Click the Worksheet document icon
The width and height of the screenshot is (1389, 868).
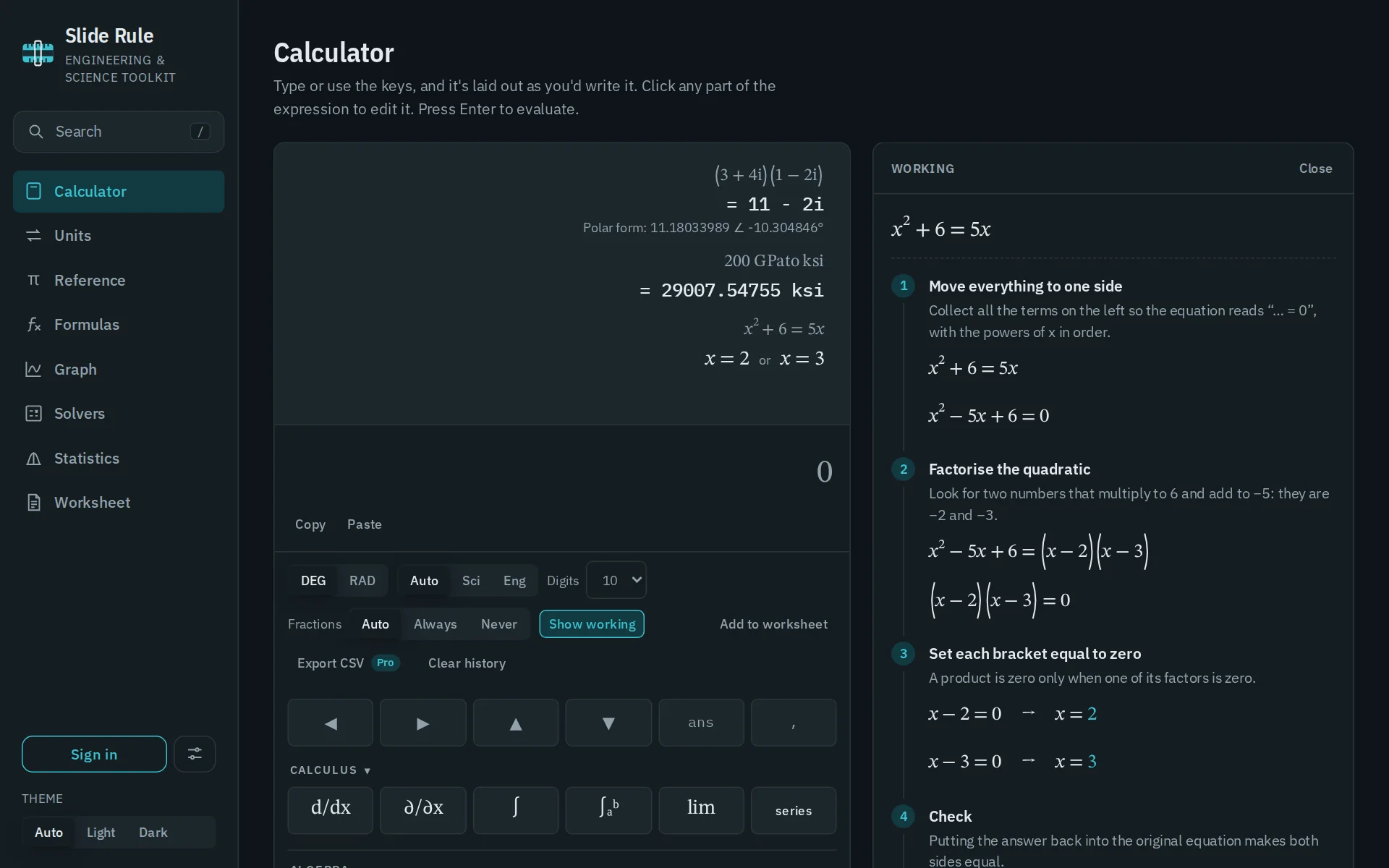click(33, 502)
